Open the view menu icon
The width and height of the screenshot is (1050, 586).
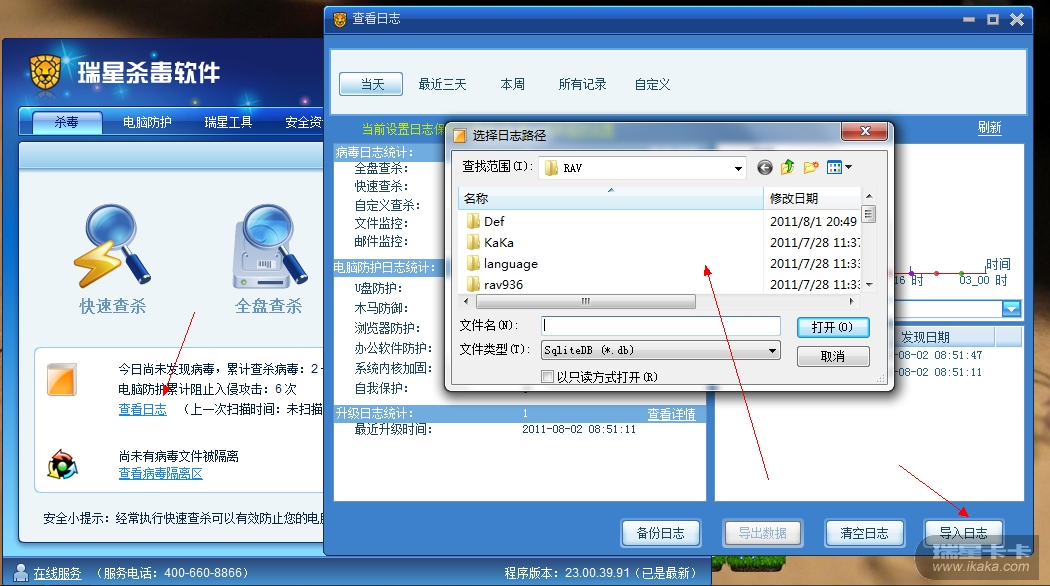(839, 167)
